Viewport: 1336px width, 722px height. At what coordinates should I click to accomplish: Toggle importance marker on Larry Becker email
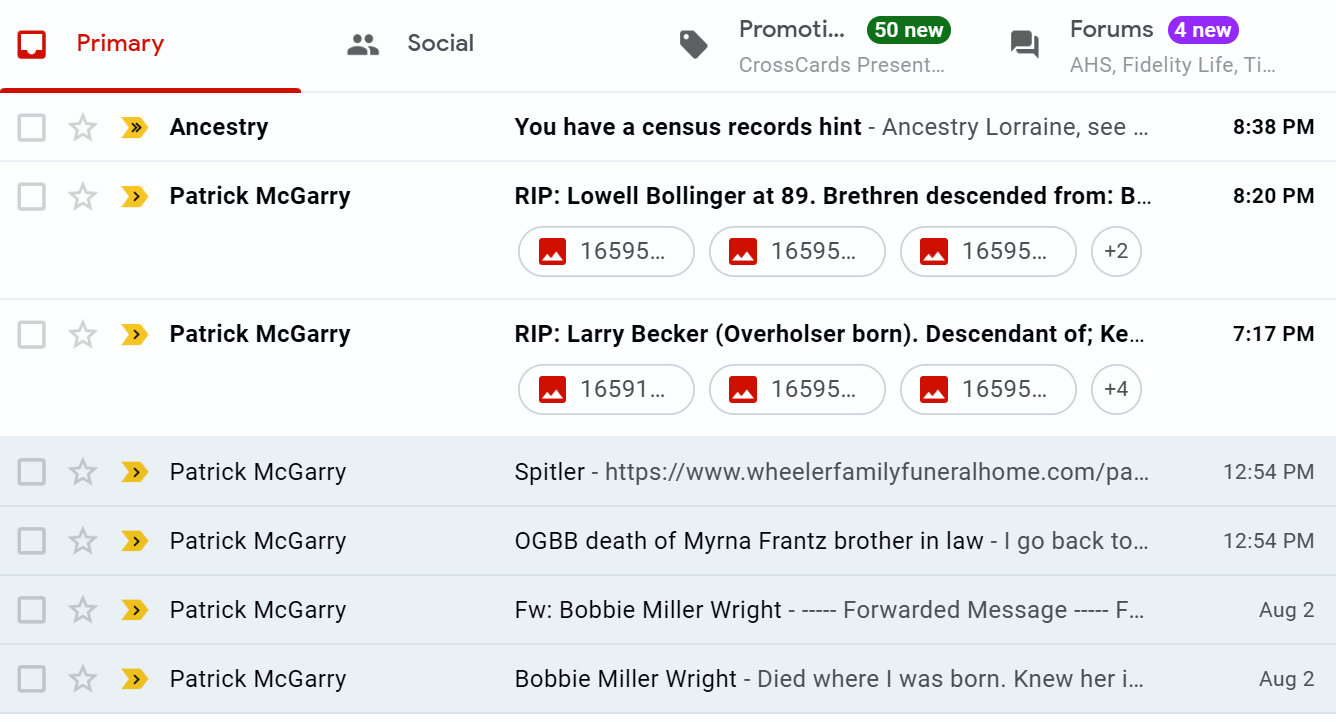[x=134, y=335]
